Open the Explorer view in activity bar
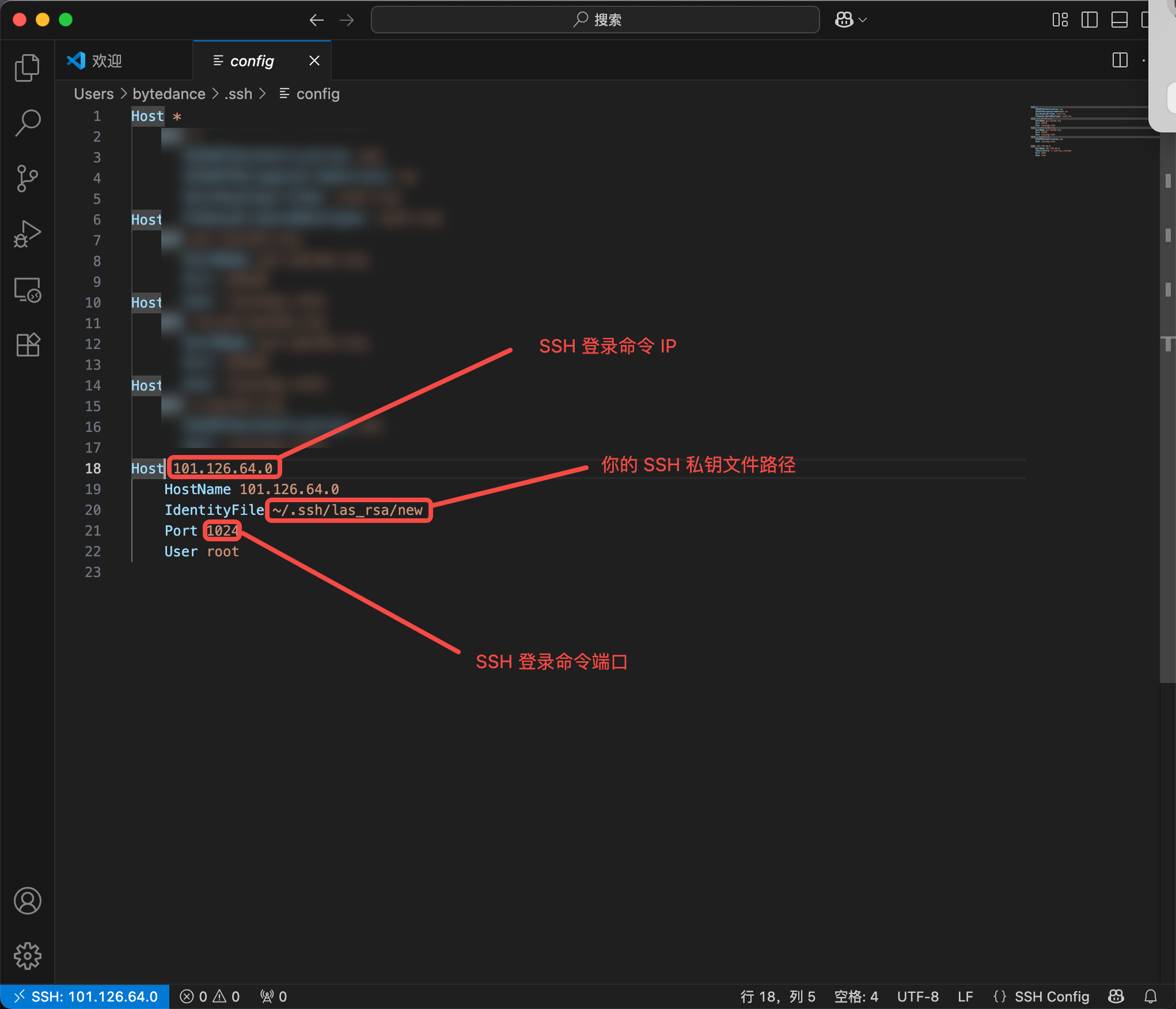The image size is (1176, 1009). click(x=27, y=68)
